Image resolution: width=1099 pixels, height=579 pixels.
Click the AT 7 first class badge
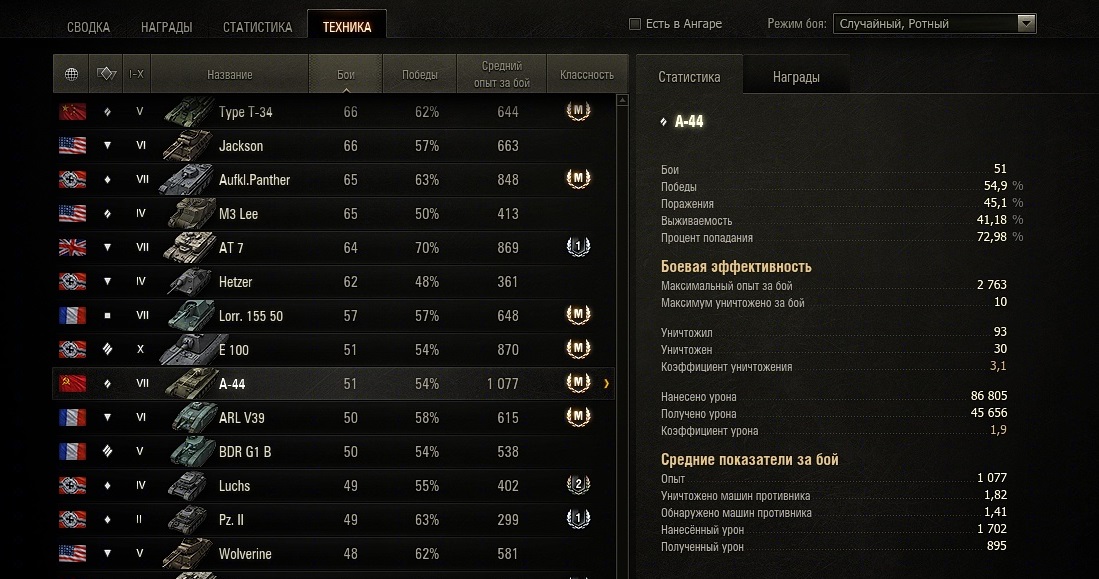point(577,248)
